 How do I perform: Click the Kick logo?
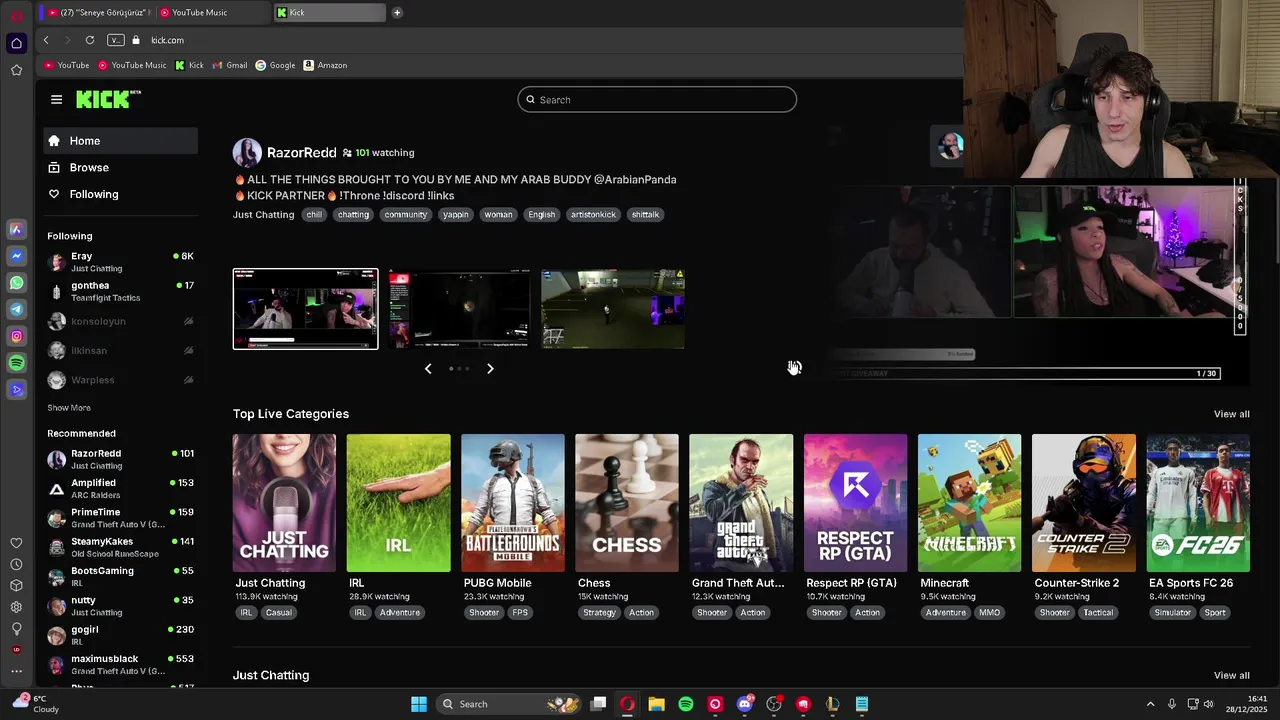click(108, 99)
